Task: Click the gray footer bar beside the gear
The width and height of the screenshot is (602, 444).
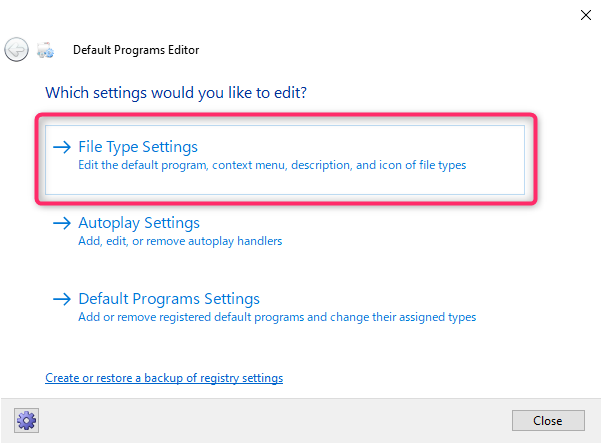Action: click(x=269, y=421)
